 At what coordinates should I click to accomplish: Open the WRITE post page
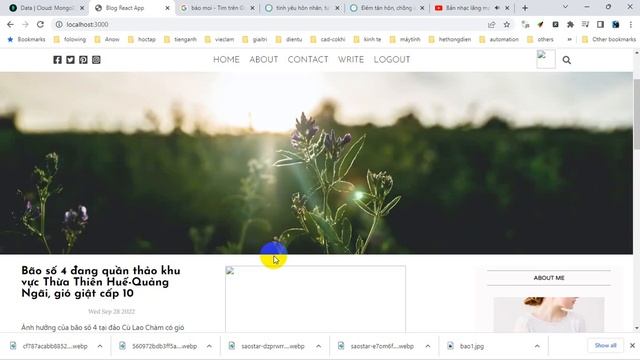(351, 60)
